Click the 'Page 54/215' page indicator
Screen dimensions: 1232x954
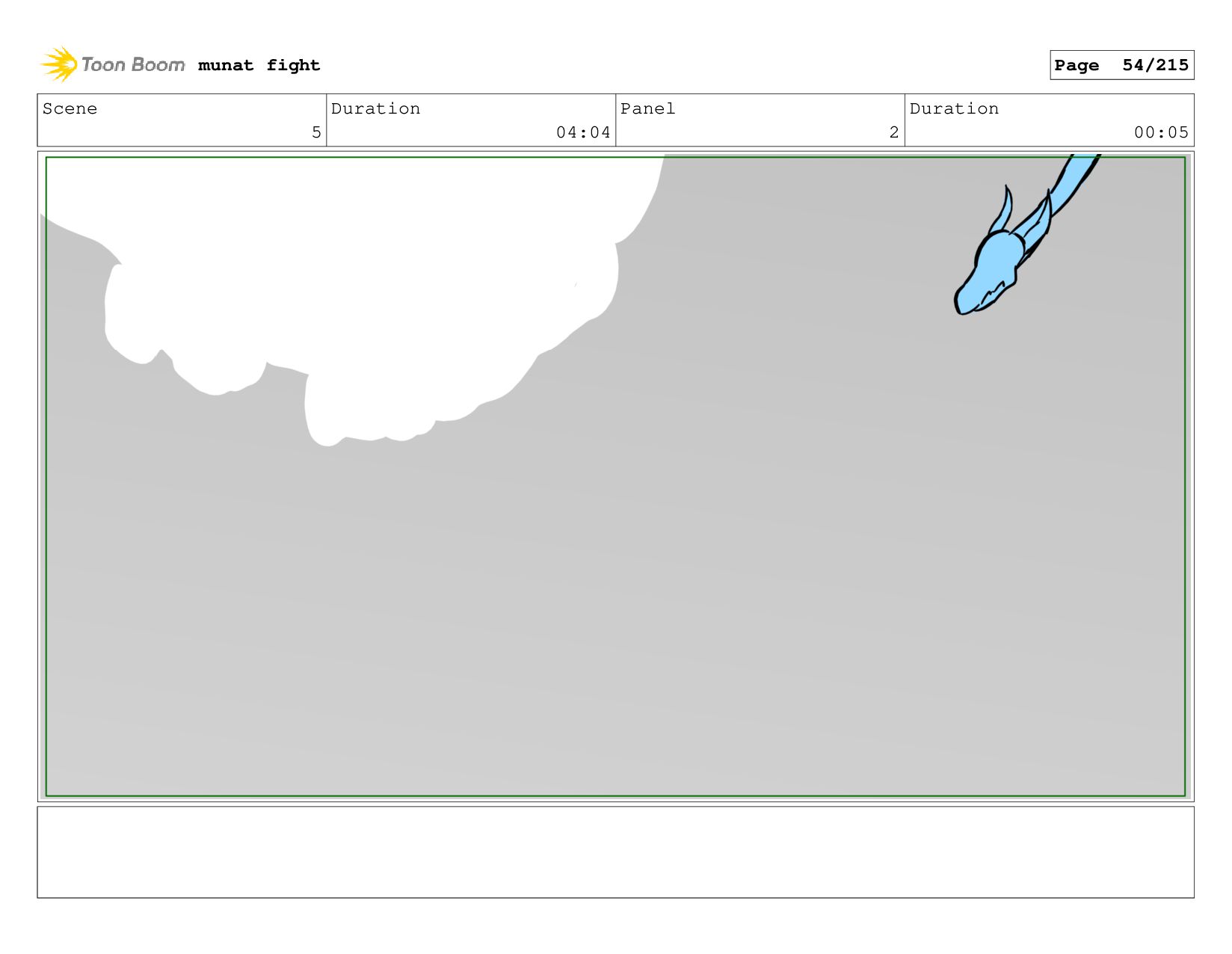[x=1121, y=65]
